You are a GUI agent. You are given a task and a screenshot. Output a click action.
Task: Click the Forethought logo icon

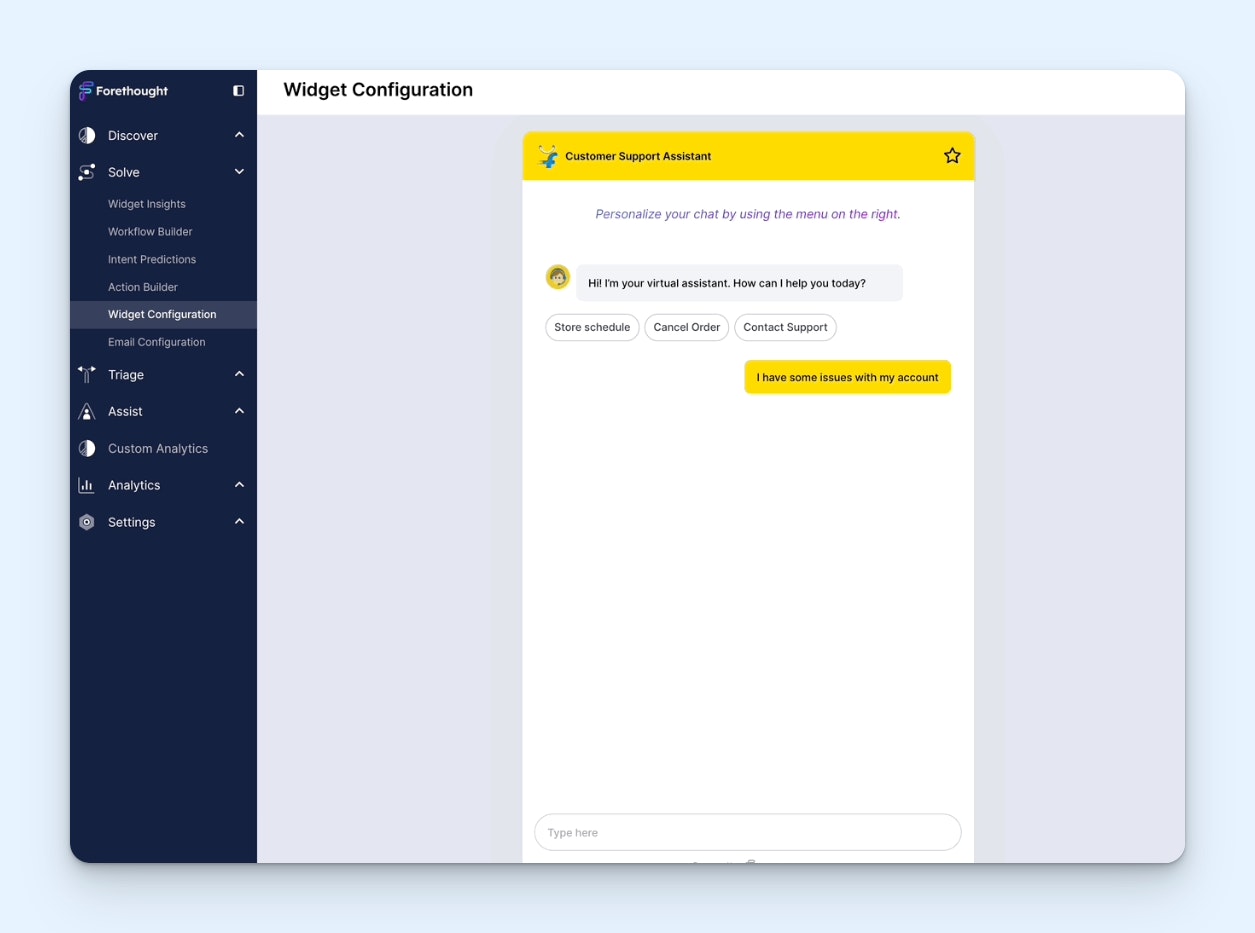[x=86, y=91]
